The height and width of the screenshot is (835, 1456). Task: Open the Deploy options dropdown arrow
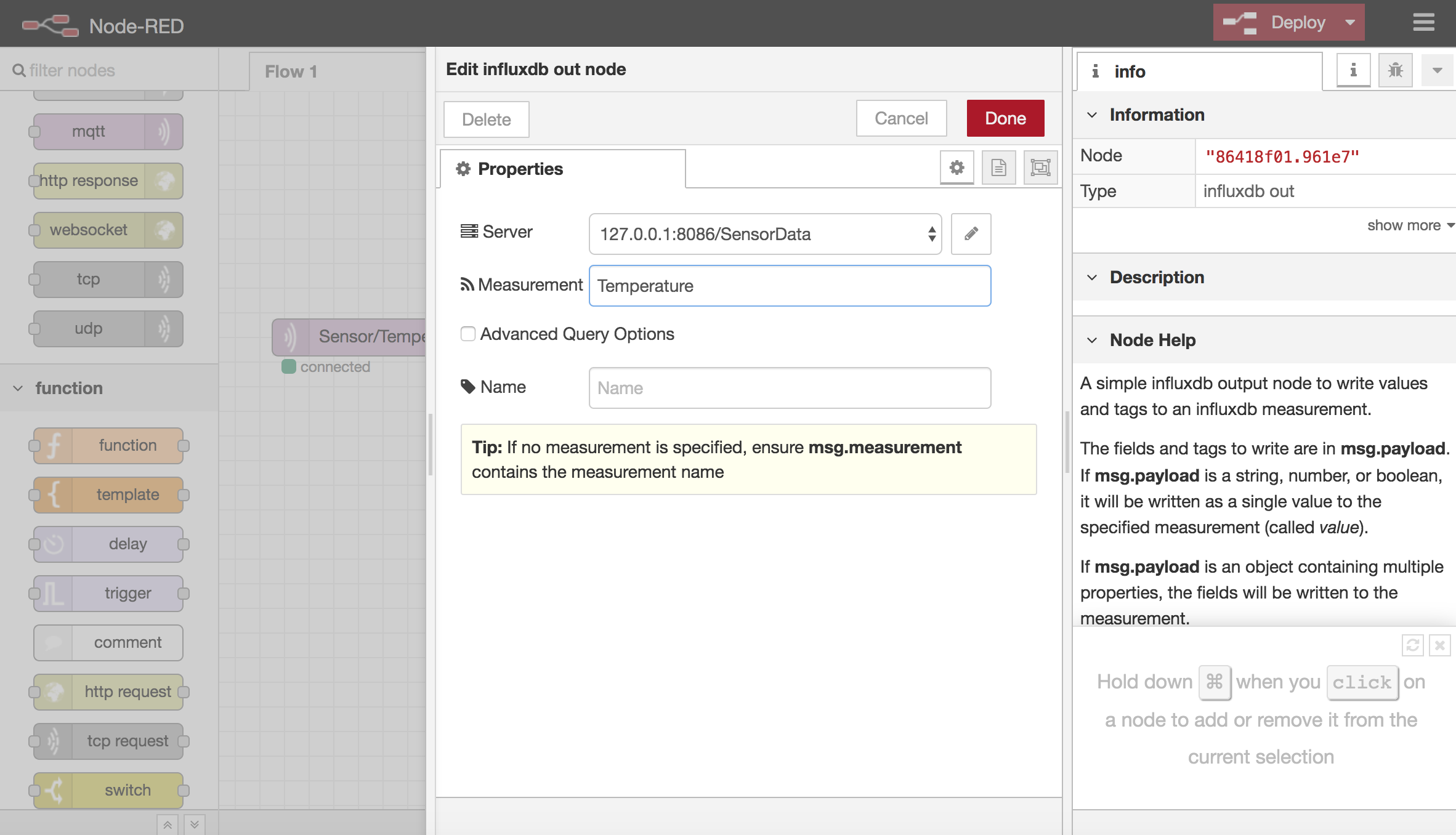1350,23
